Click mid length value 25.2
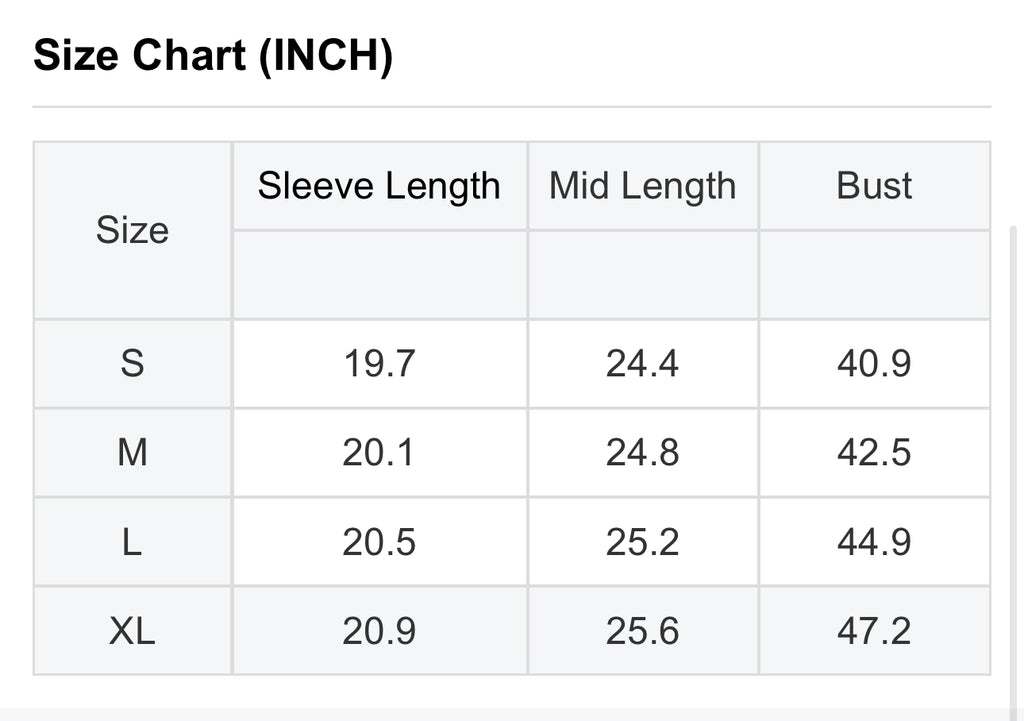Screen dimensions: 1024x721 pos(643,542)
